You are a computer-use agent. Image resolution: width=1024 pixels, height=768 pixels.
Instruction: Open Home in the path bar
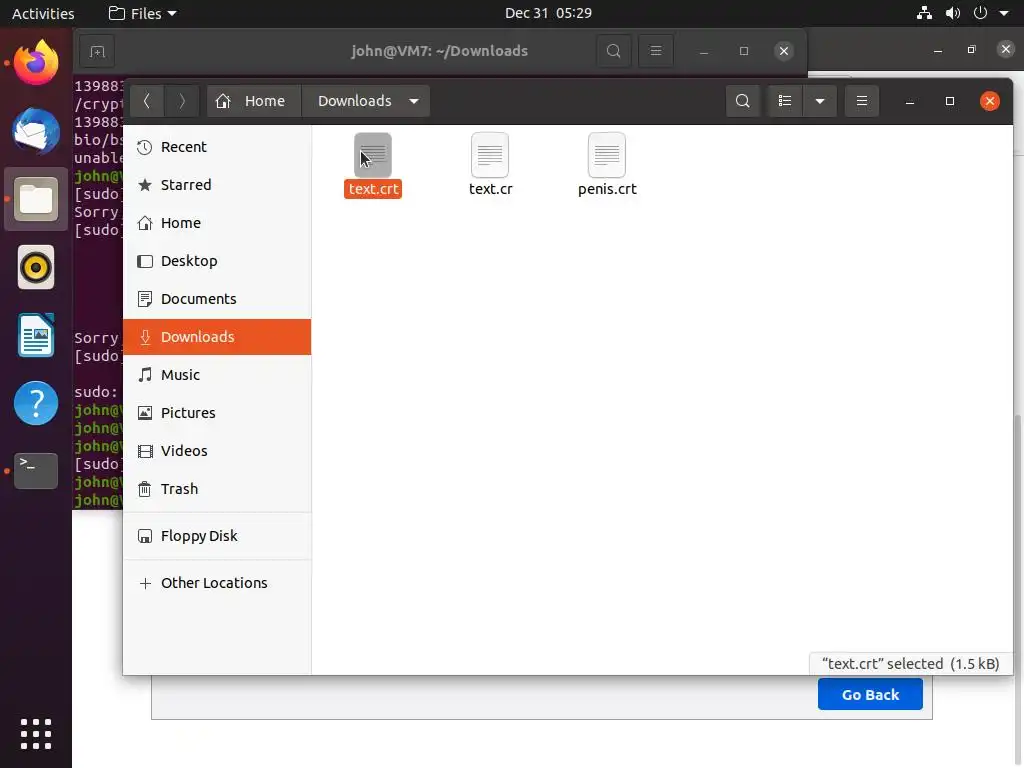click(x=254, y=101)
